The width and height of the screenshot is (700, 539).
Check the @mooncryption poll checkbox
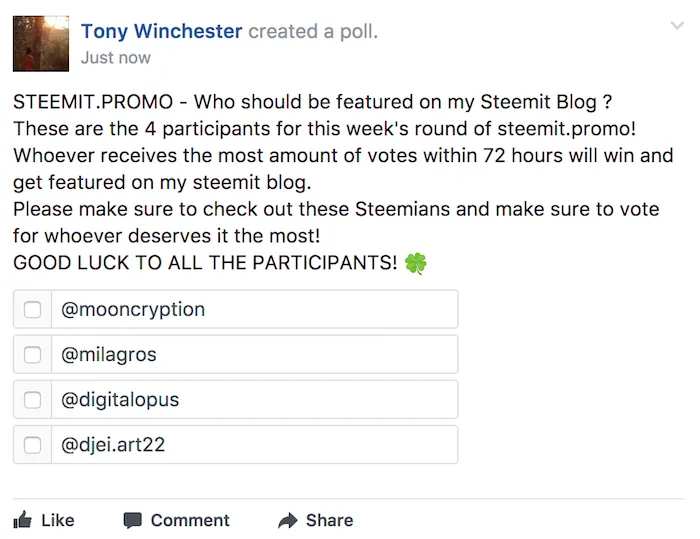[x=33, y=309]
